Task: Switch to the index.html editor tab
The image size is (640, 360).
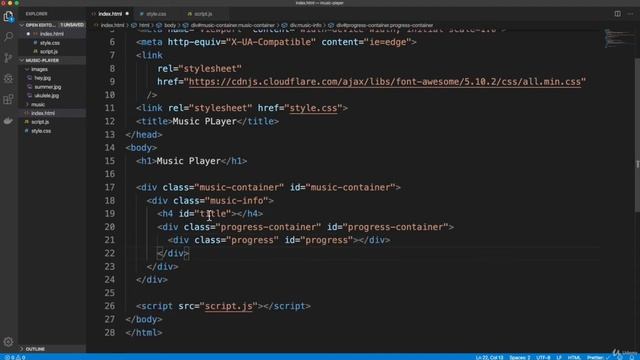Action: [110, 14]
